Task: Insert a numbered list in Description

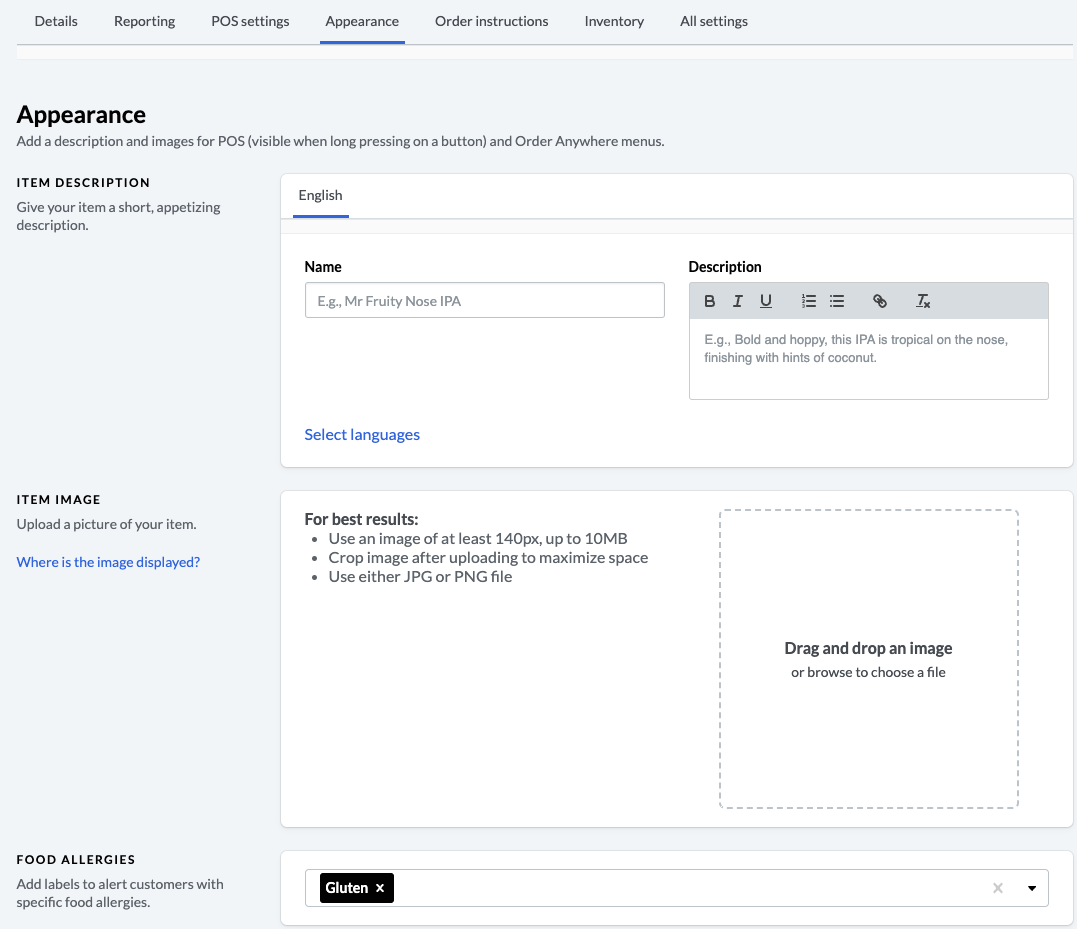Action: coord(809,301)
